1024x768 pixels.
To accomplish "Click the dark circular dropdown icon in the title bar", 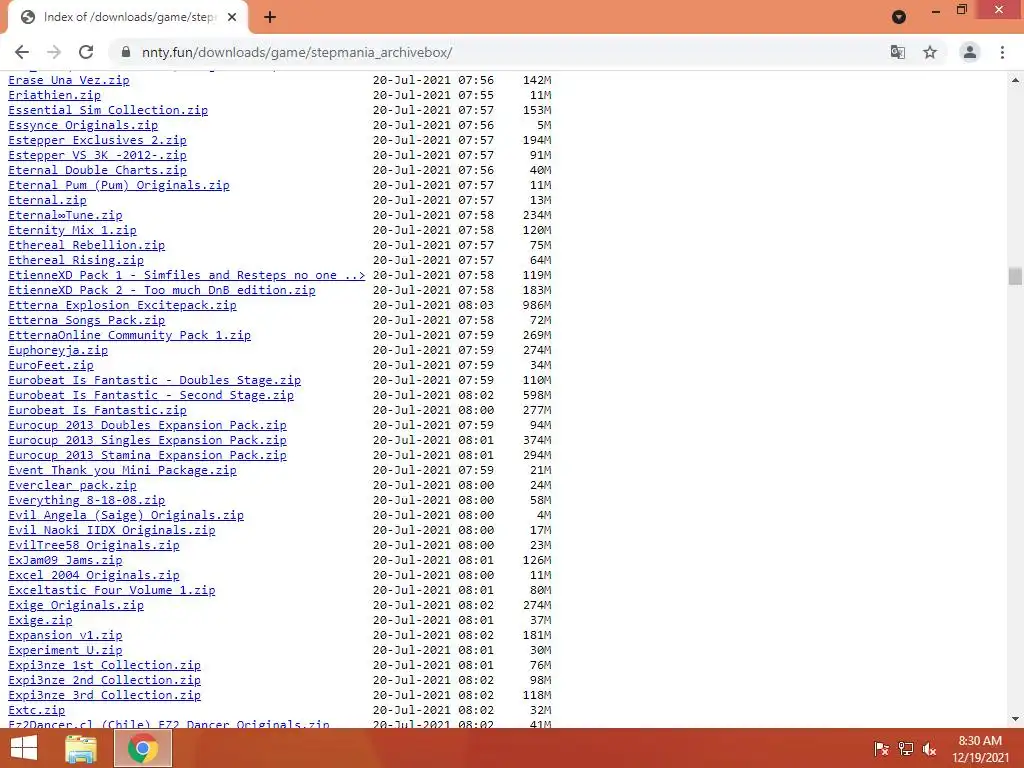I will point(899,17).
